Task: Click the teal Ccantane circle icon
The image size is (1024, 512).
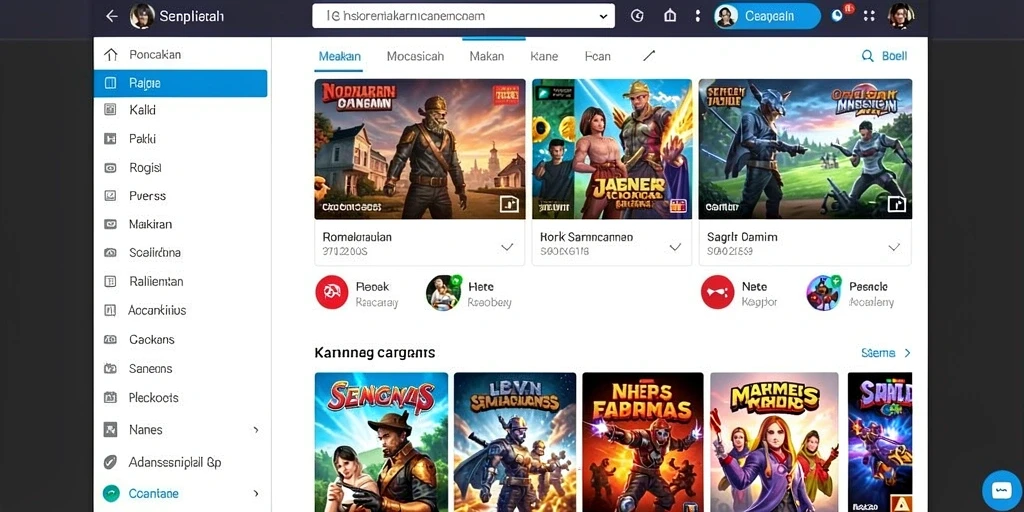Action: [x=111, y=494]
